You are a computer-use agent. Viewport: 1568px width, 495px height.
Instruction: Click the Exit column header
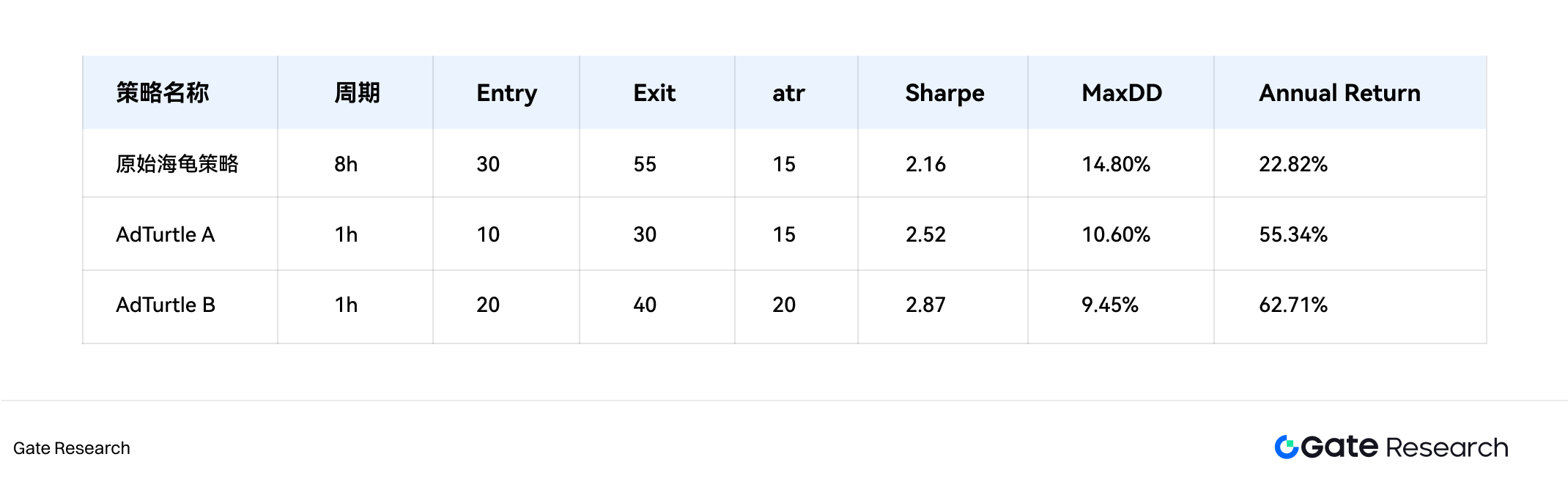tap(654, 93)
